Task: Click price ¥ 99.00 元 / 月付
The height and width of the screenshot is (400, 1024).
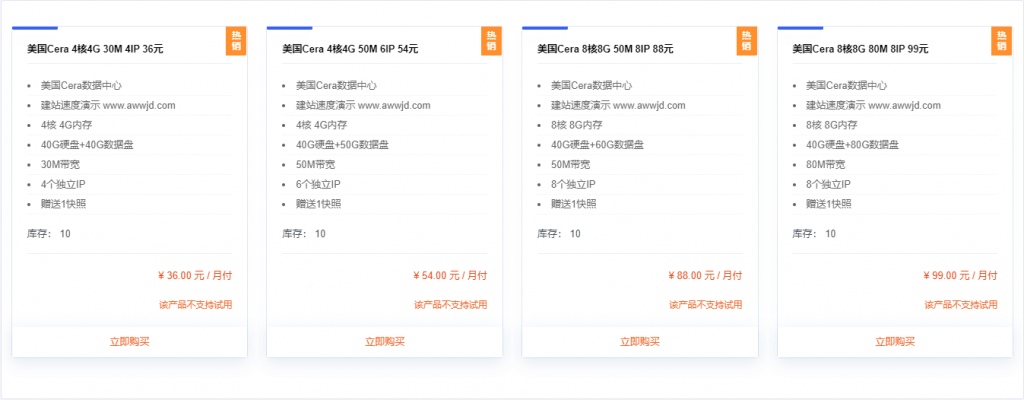Action: click(x=961, y=276)
